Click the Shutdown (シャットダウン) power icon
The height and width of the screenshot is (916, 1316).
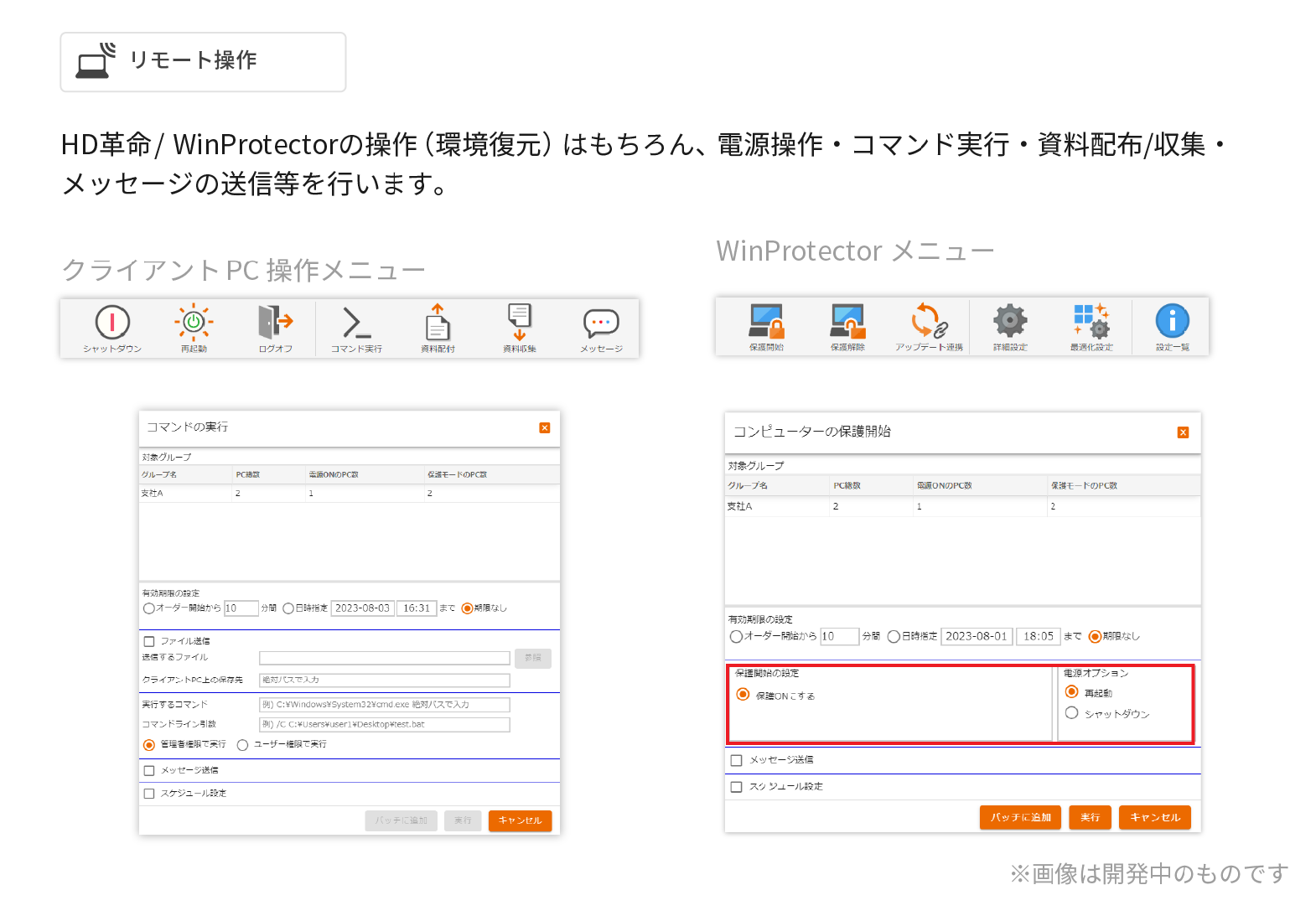(x=112, y=323)
